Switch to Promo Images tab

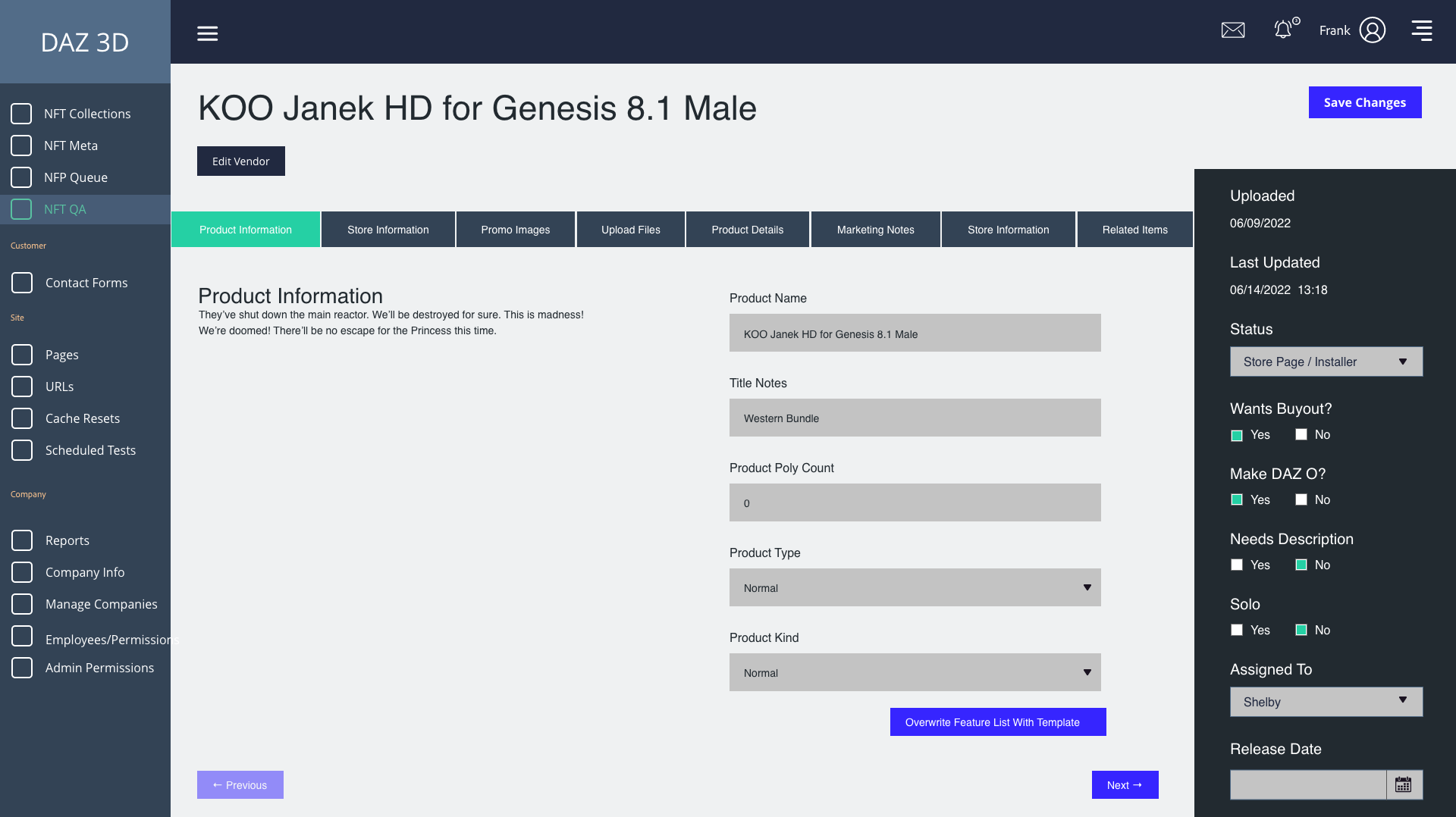(x=516, y=230)
